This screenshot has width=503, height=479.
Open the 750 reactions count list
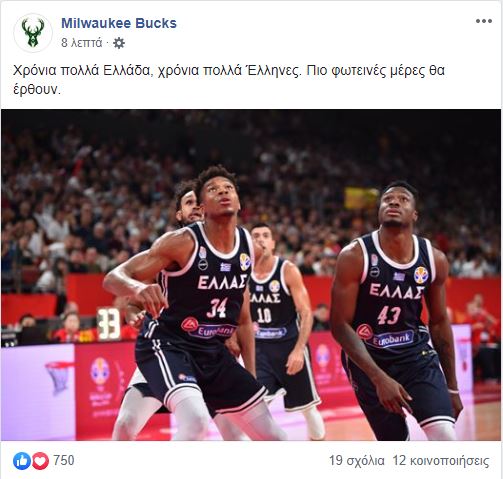[64, 460]
